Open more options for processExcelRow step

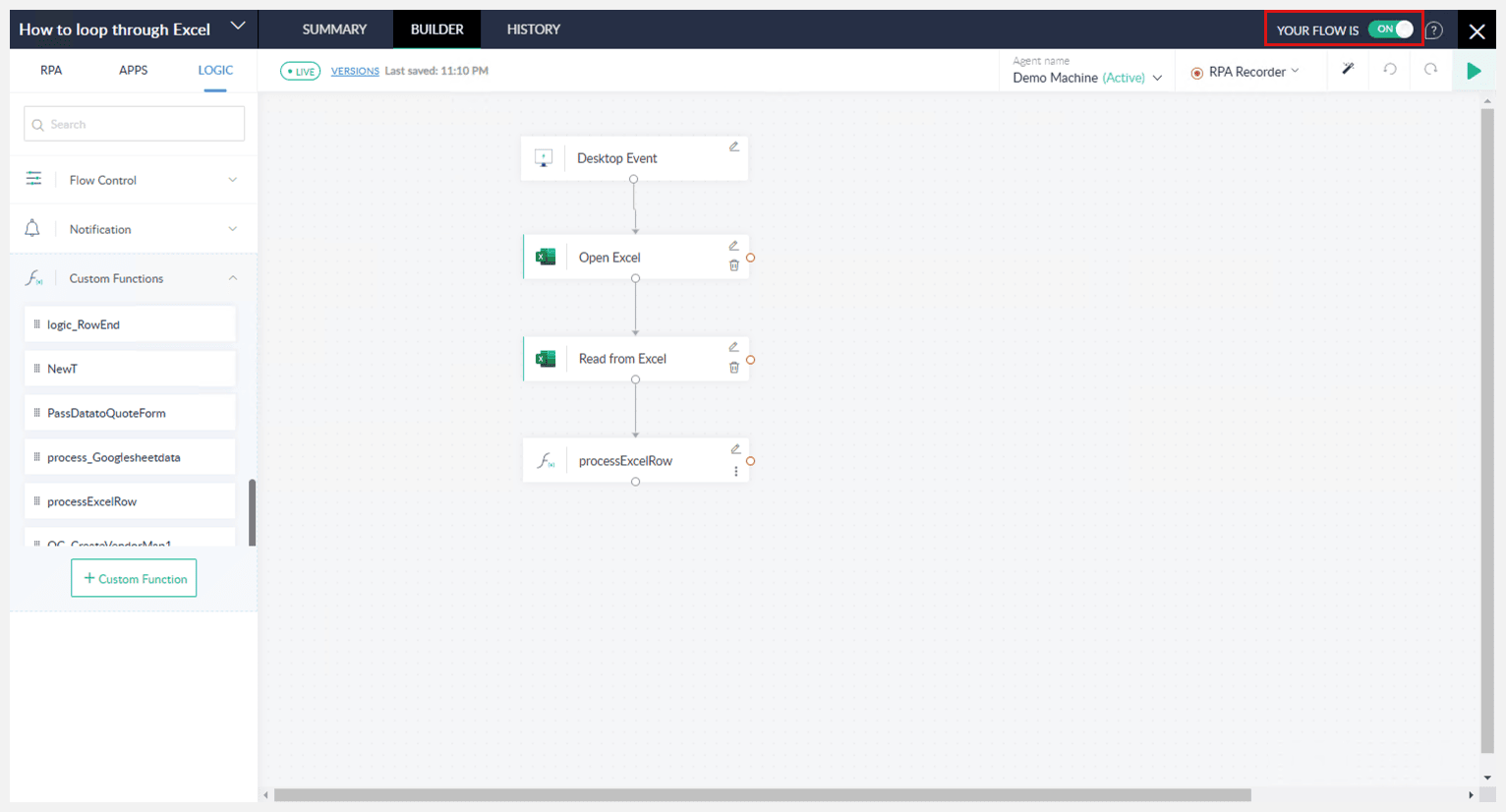pyautogui.click(x=735, y=471)
